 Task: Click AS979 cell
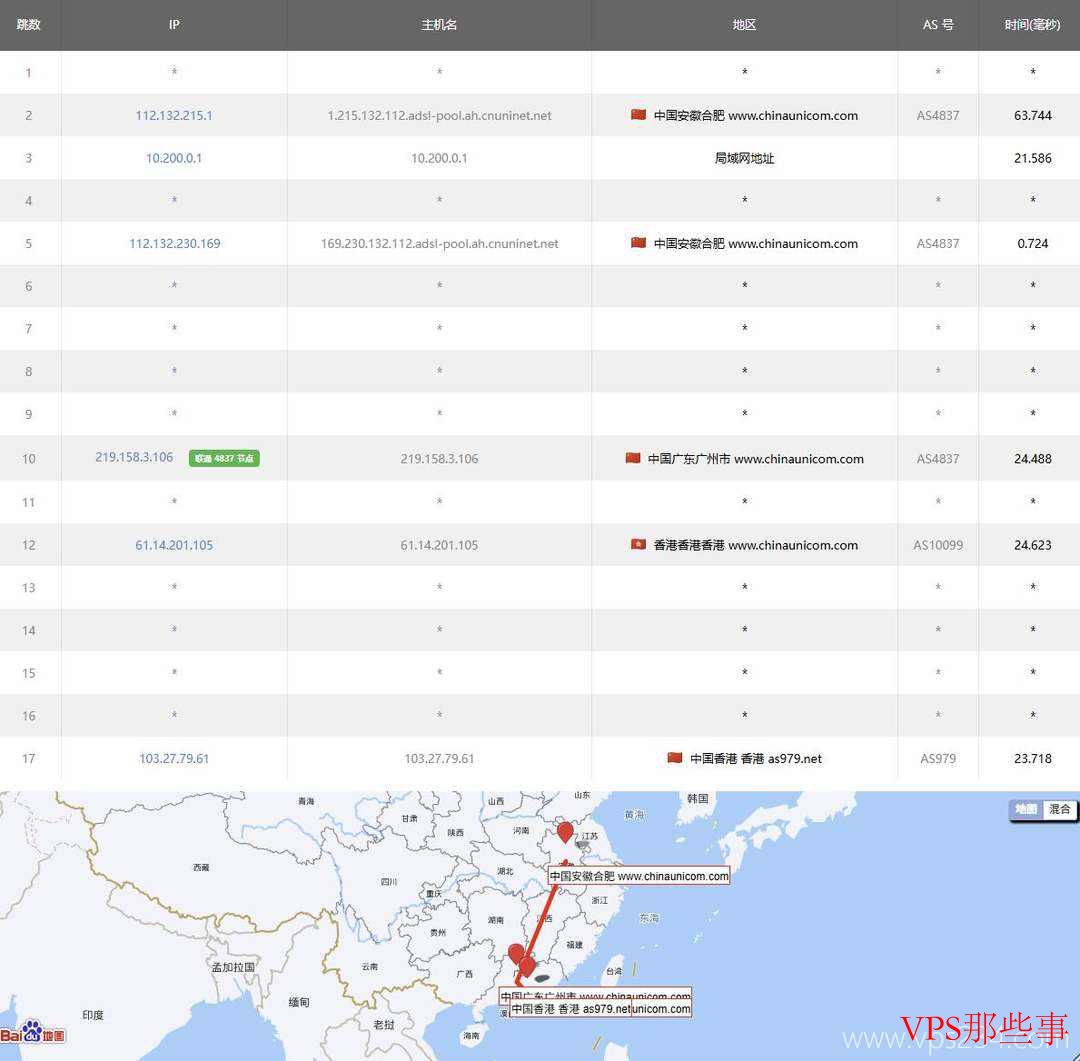click(937, 759)
